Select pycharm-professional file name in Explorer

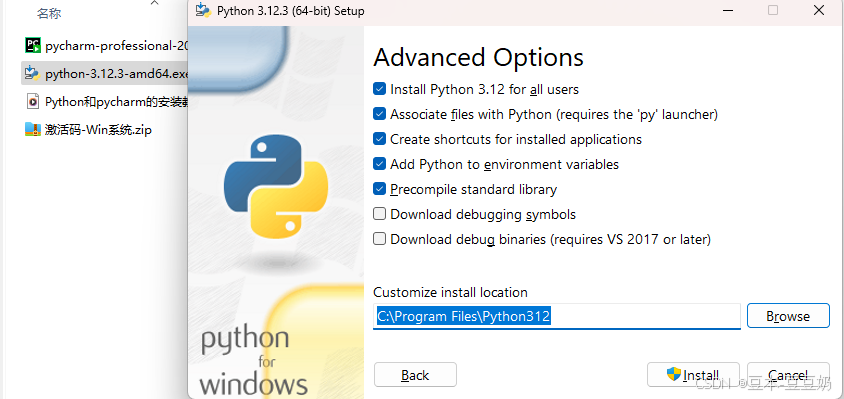point(116,46)
